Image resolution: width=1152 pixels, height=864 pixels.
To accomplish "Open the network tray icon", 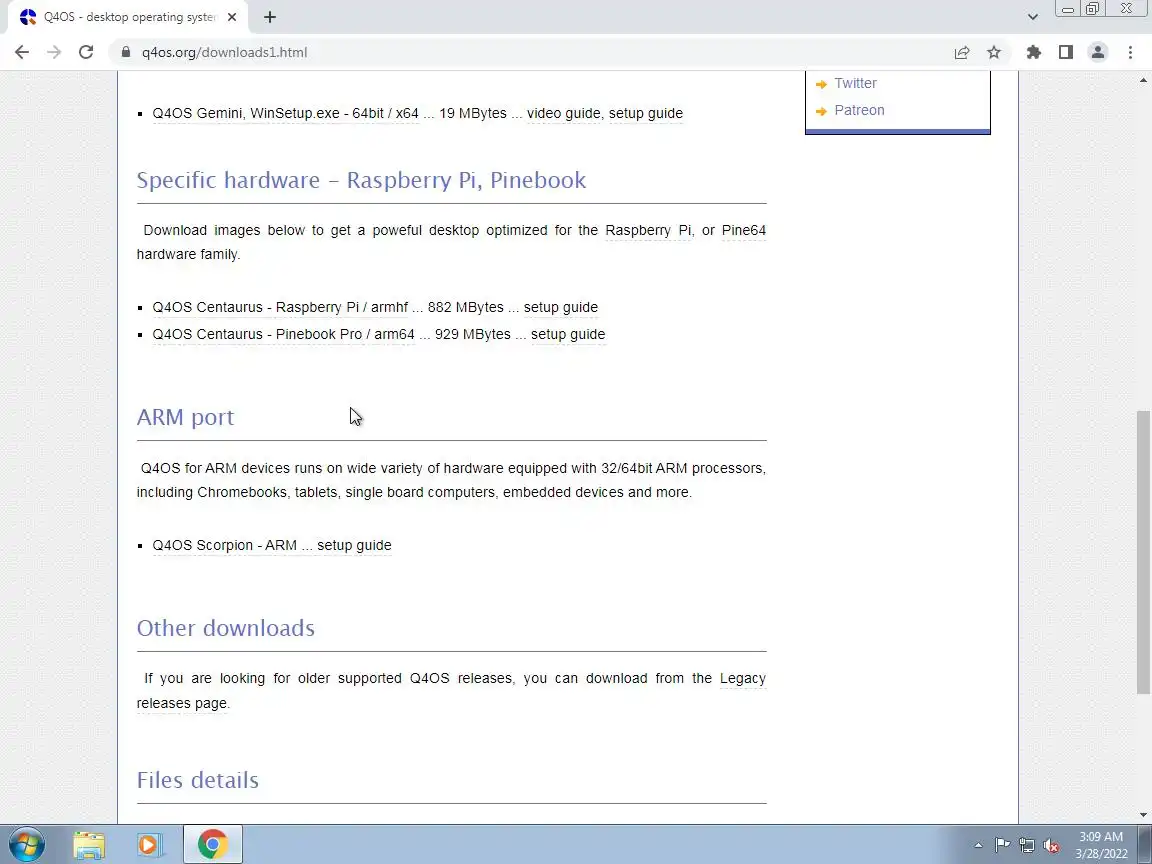I will click(1026, 846).
